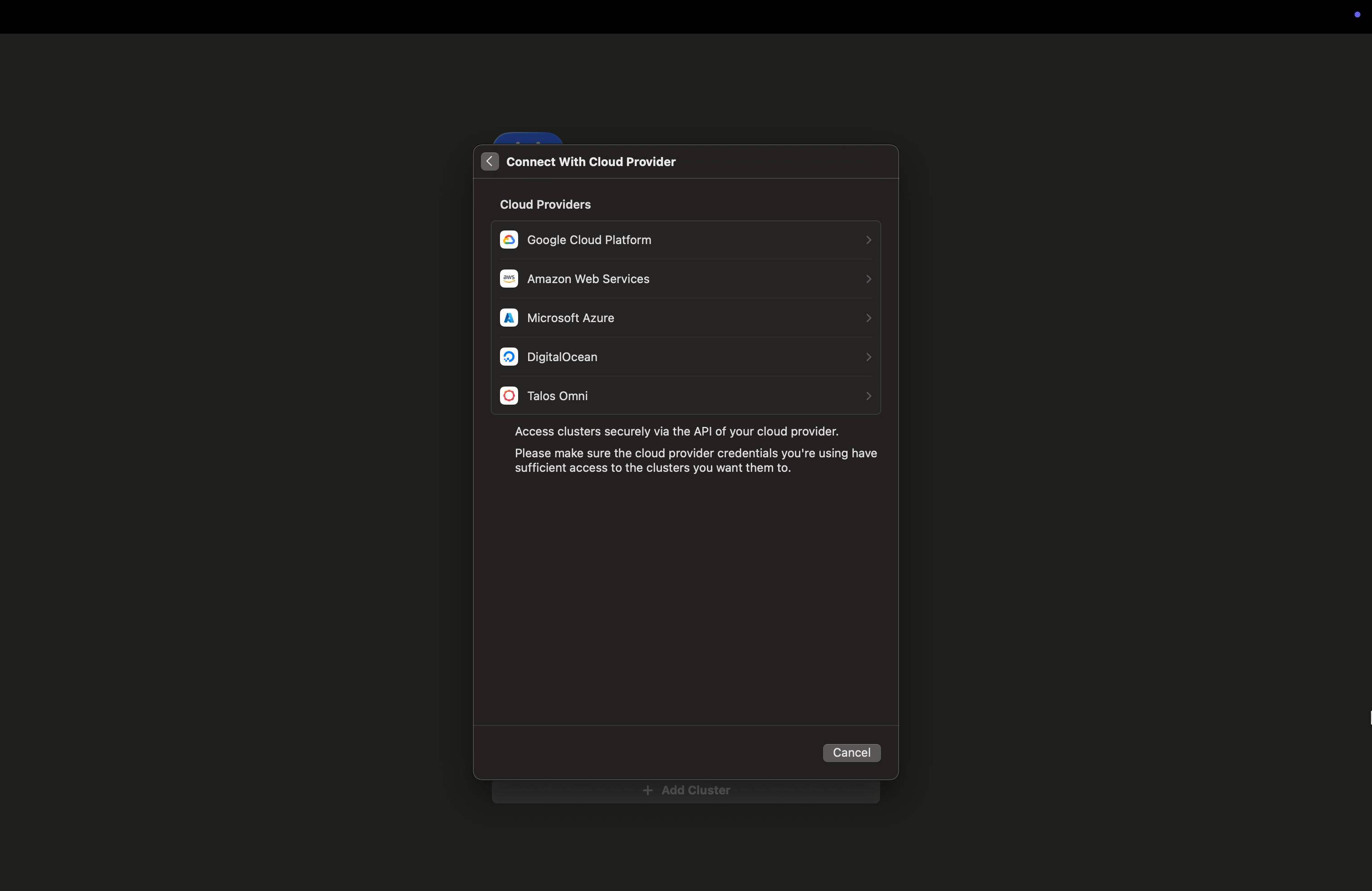This screenshot has width=1372, height=891.
Task: Choose the Microsoft Azure label
Action: click(x=571, y=318)
